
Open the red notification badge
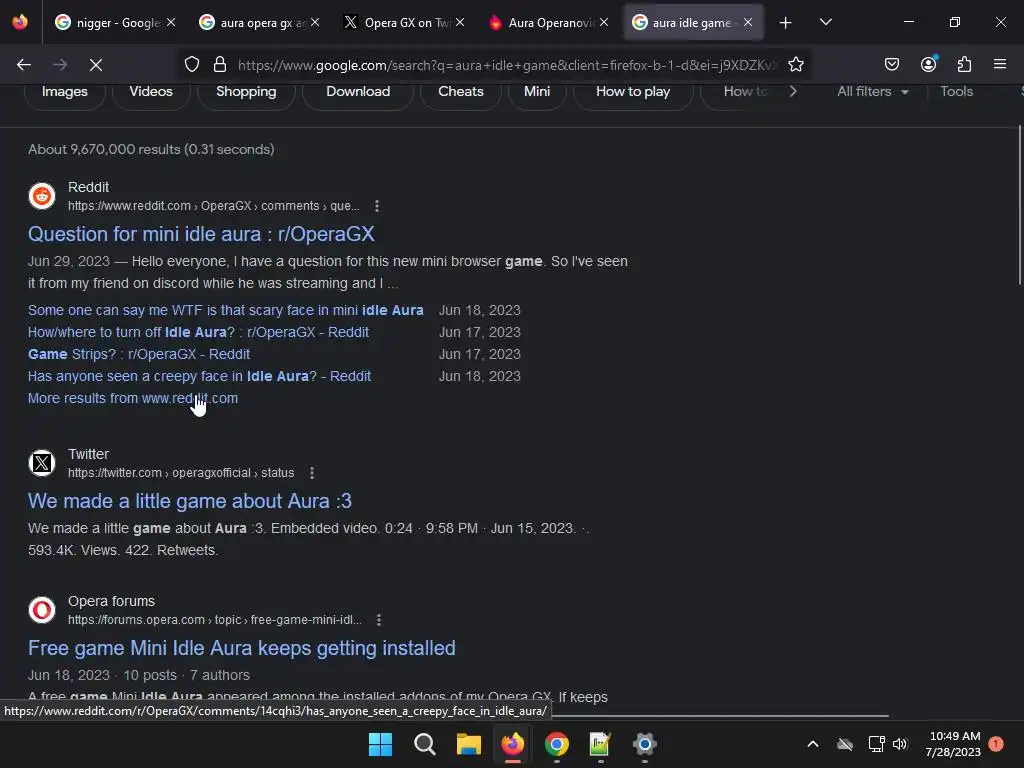[996, 744]
